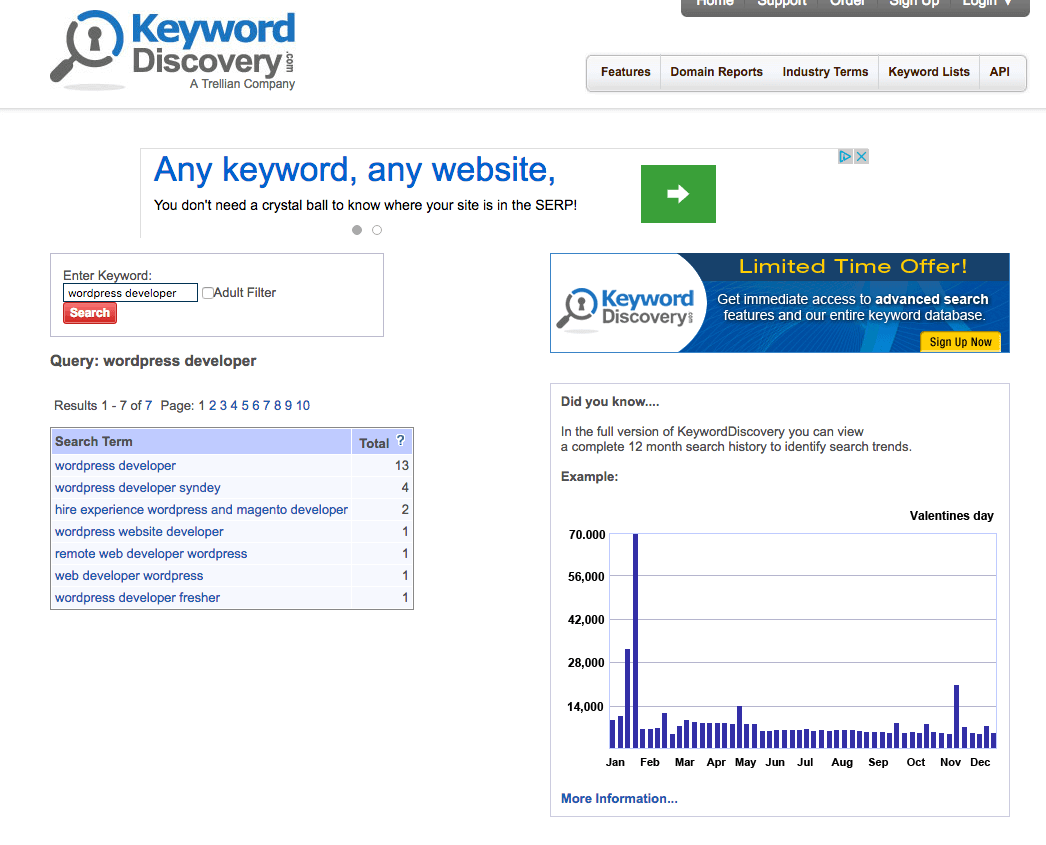Go to results page 10
This screenshot has width=1046, height=845.
(x=303, y=405)
